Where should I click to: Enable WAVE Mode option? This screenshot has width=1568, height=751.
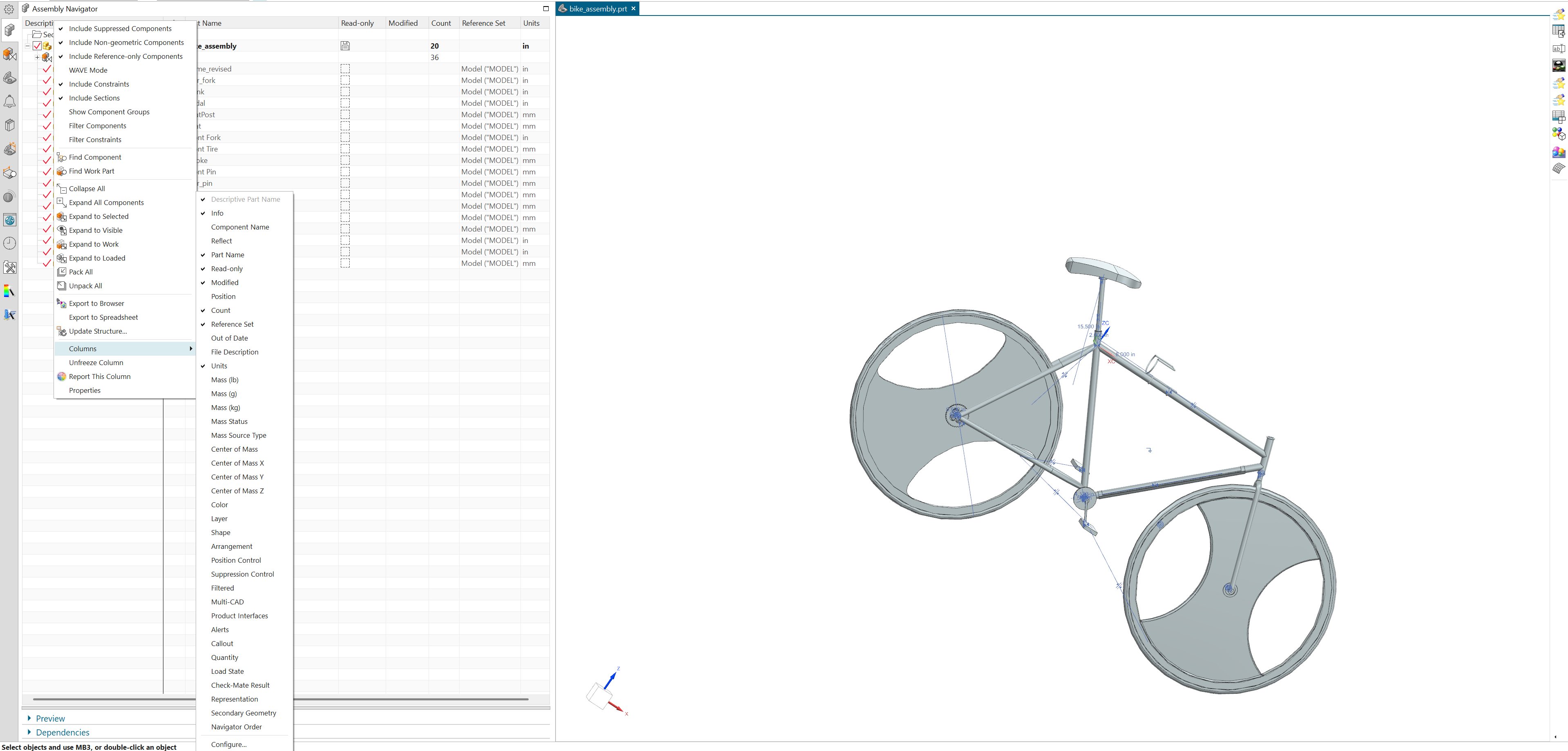88,71
